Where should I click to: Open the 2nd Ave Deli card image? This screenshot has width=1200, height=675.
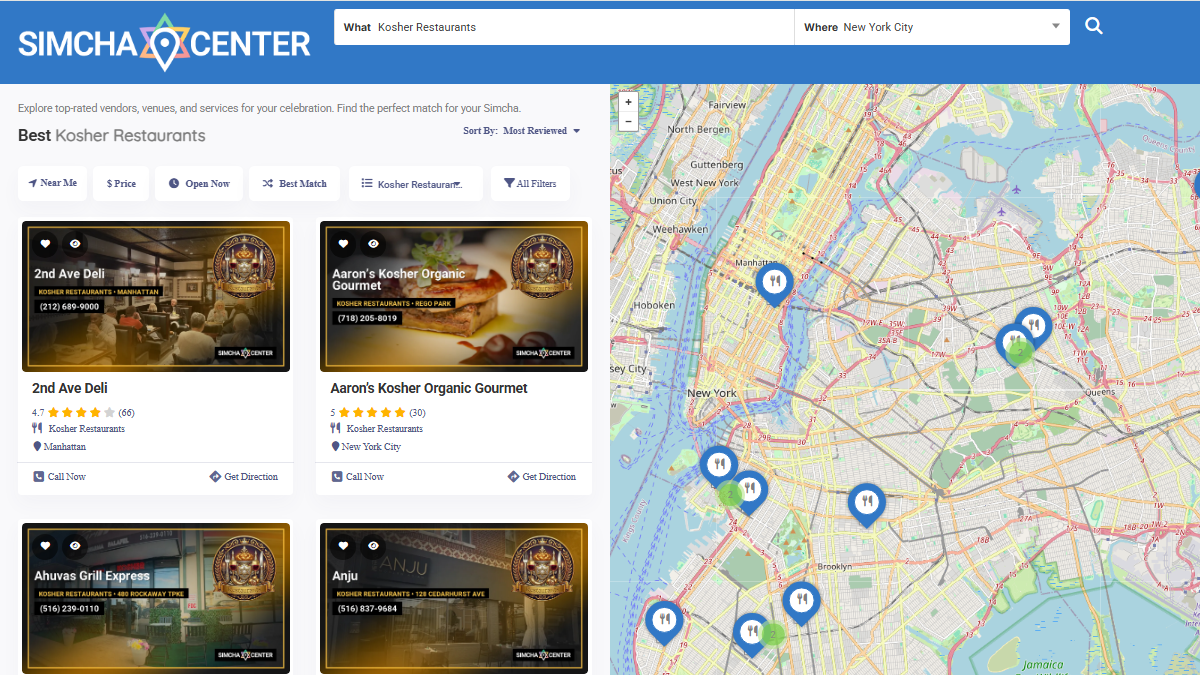[x=155, y=296]
